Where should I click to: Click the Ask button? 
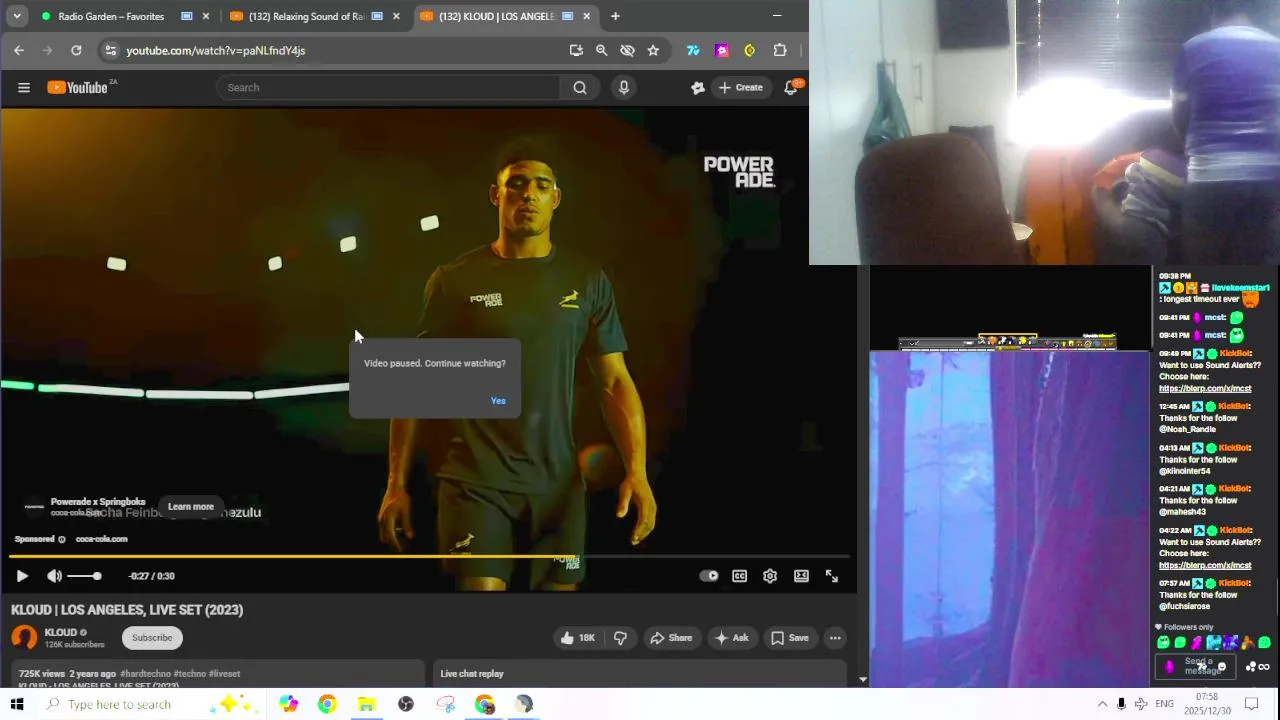pos(731,638)
